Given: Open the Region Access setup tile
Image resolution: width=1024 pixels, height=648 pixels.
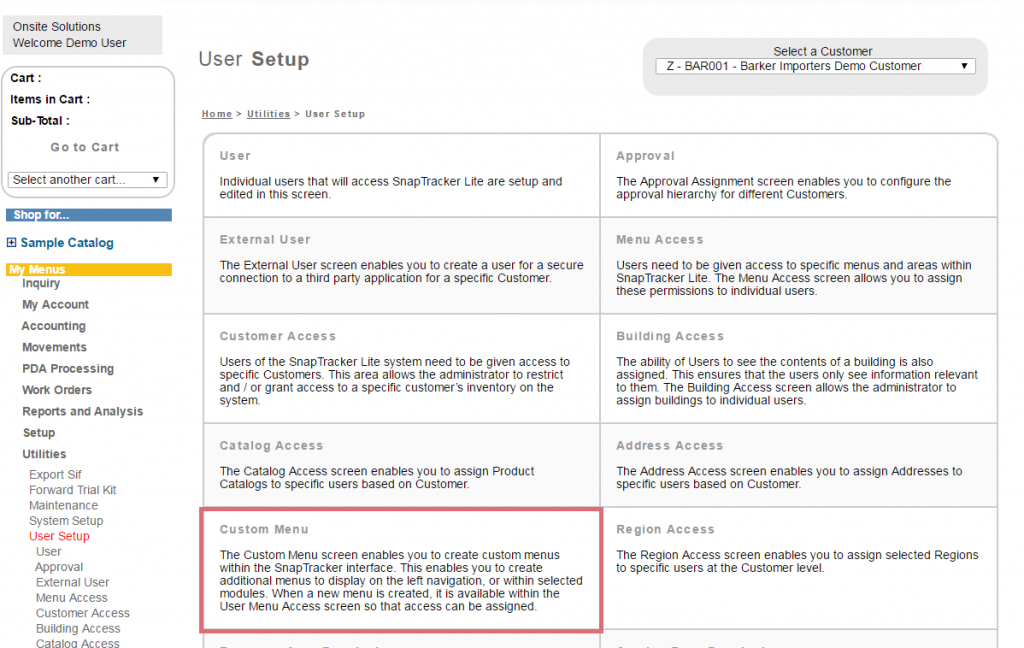Looking at the screenshot, I should click(x=665, y=530).
